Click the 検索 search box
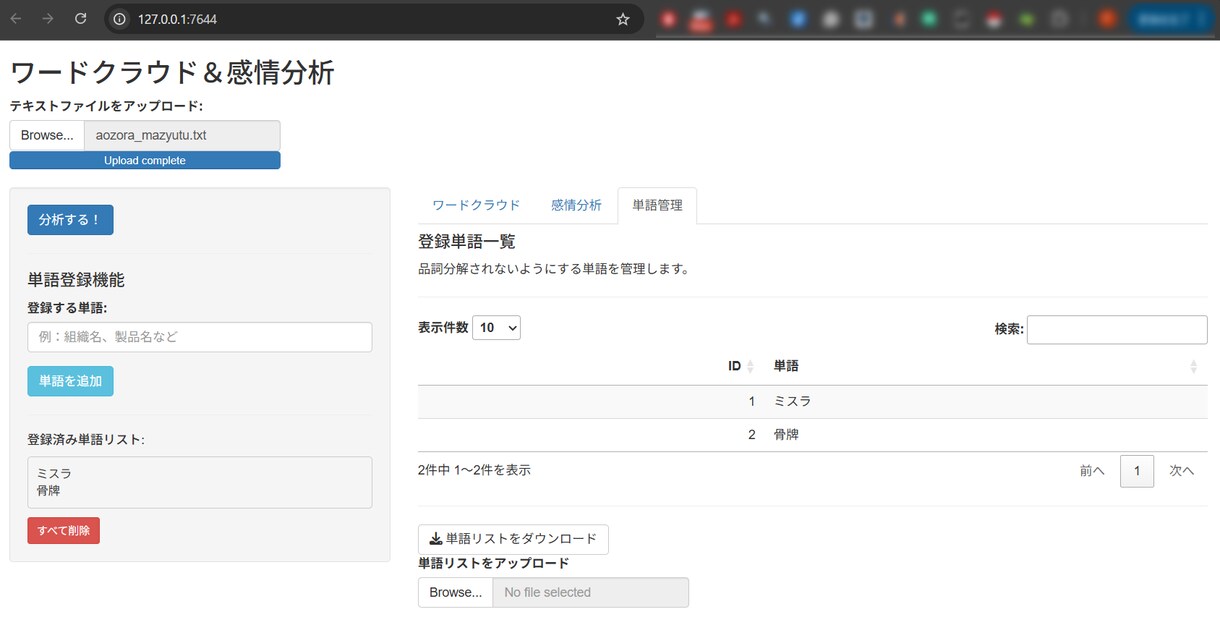Image resolution: width=1220 pixels, height=625 pixels. [x=1117, y=329]
